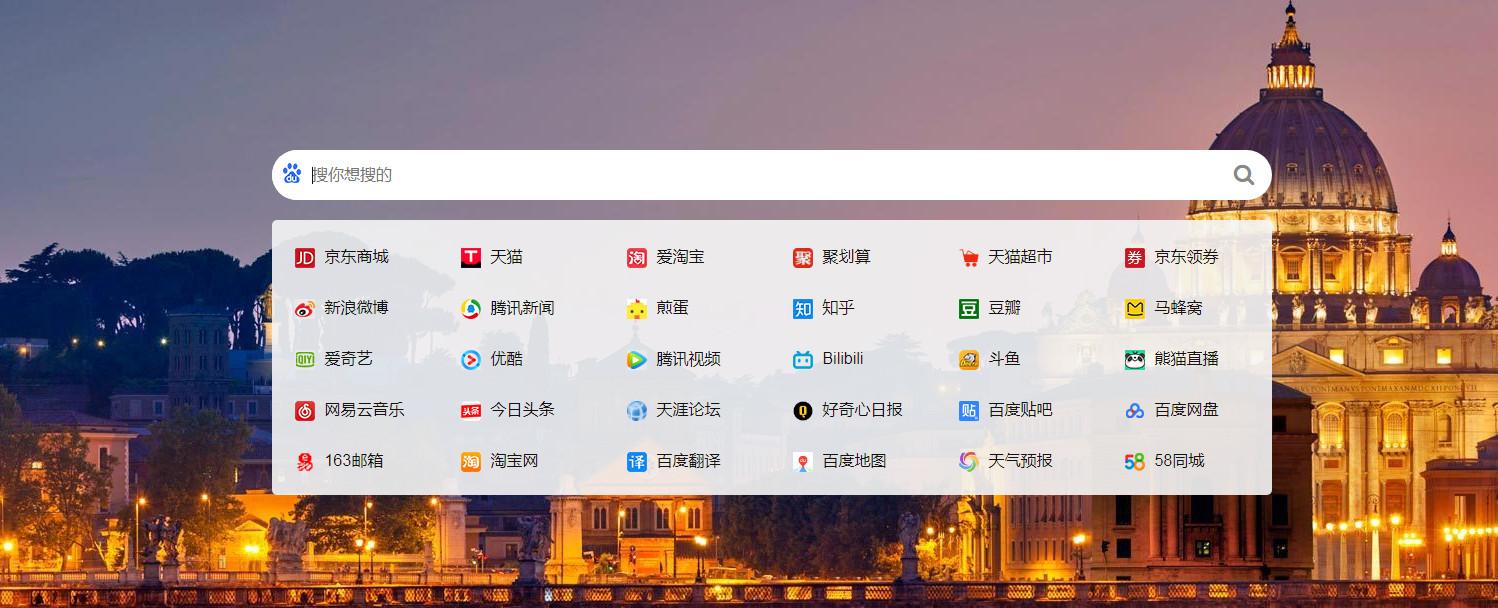Go to 百度网盘 link text
Screen dimensions: 1498x608
pos(1187,410)
